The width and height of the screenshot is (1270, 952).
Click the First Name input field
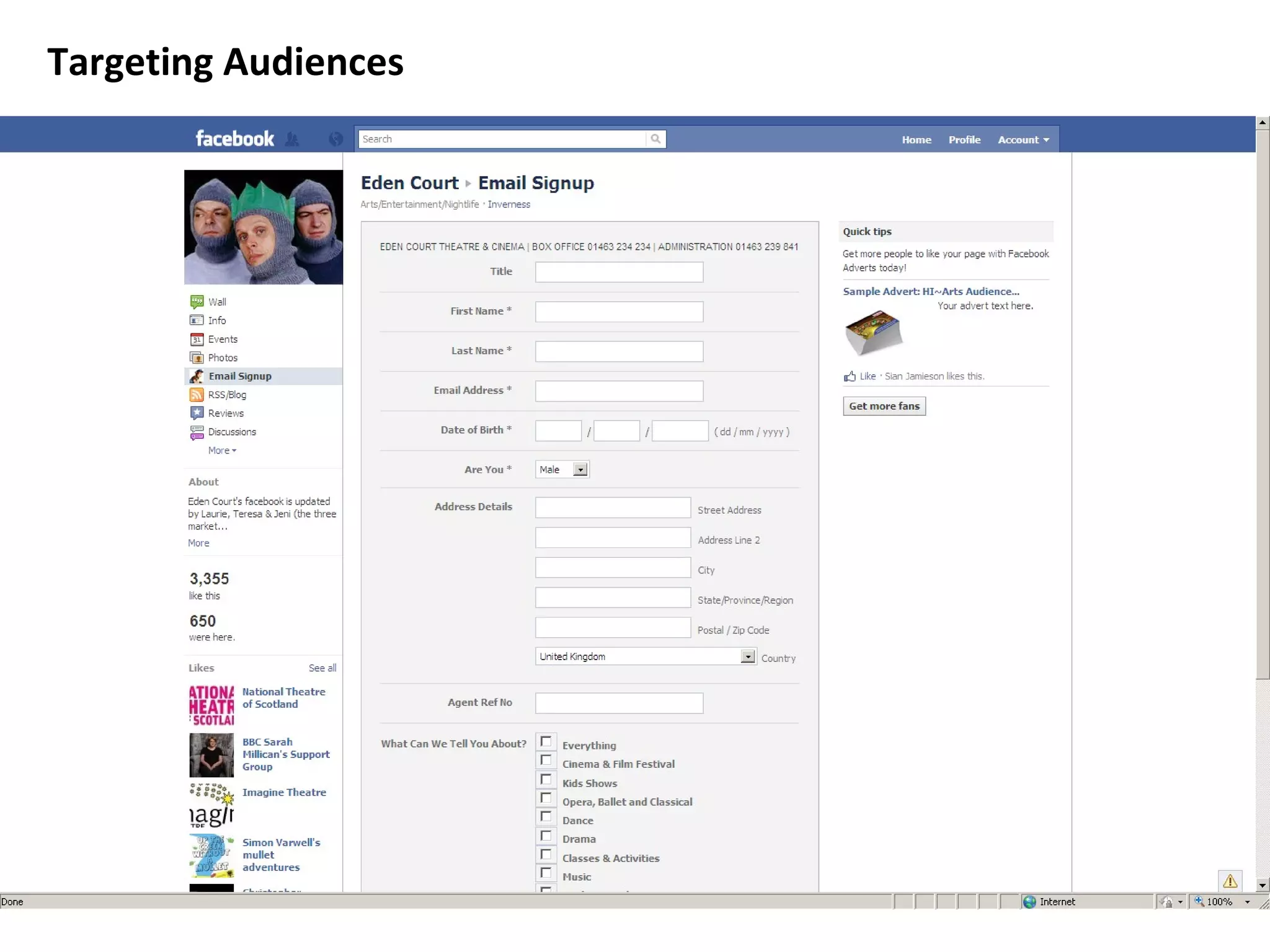[x=619, y=312]
